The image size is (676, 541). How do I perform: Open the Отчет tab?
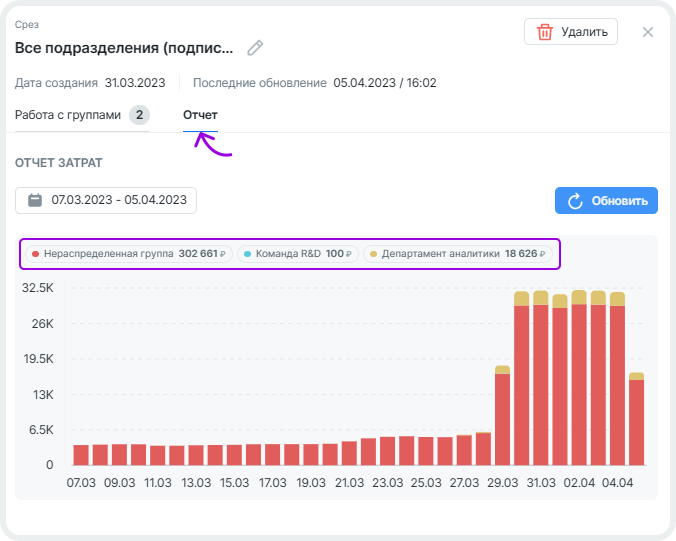point(200,115)
